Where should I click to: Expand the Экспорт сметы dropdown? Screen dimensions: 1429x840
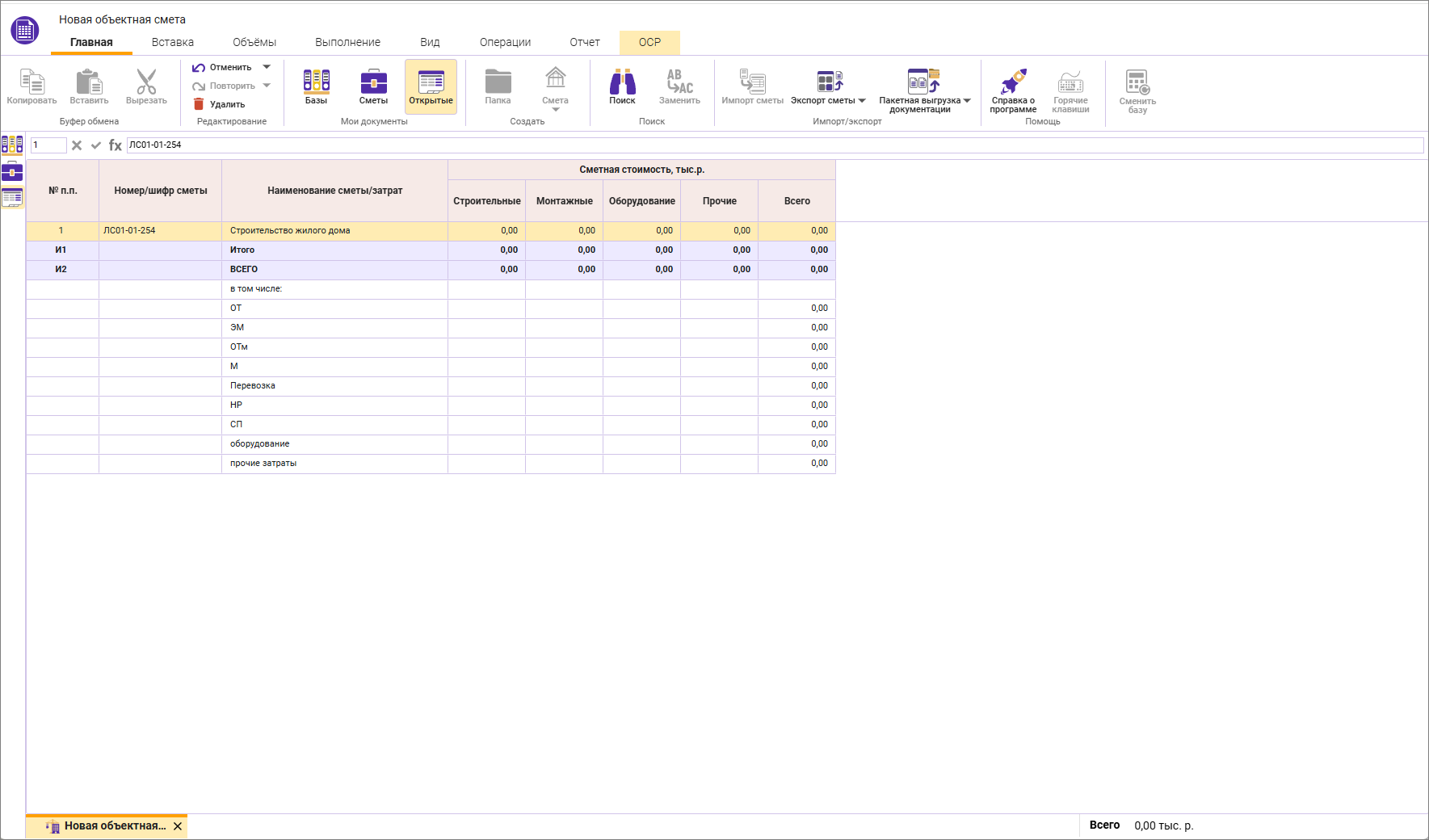862,101
